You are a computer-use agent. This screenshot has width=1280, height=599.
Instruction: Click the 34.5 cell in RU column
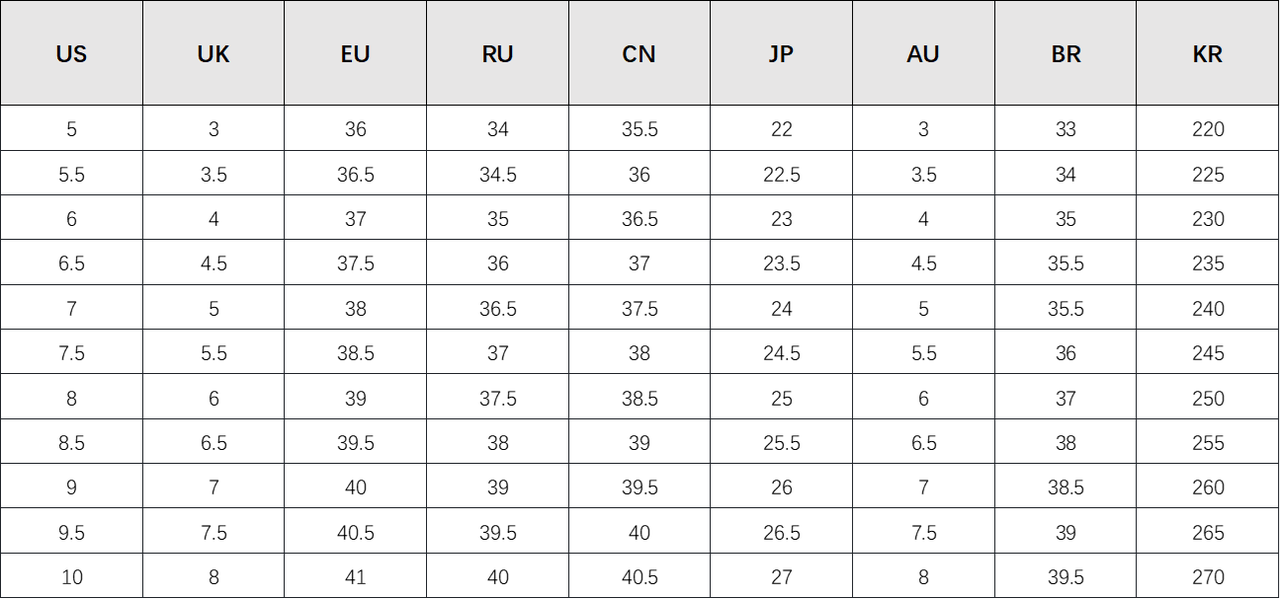tap(497, 175)
